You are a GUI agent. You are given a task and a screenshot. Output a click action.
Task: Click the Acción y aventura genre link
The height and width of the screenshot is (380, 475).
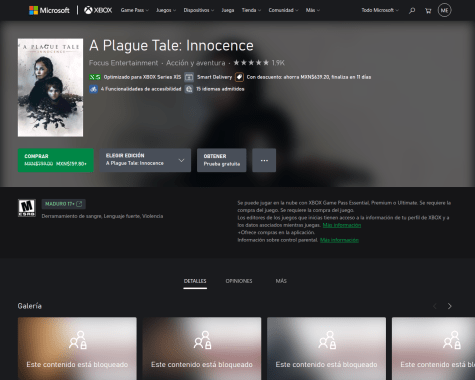pos(196,63)
